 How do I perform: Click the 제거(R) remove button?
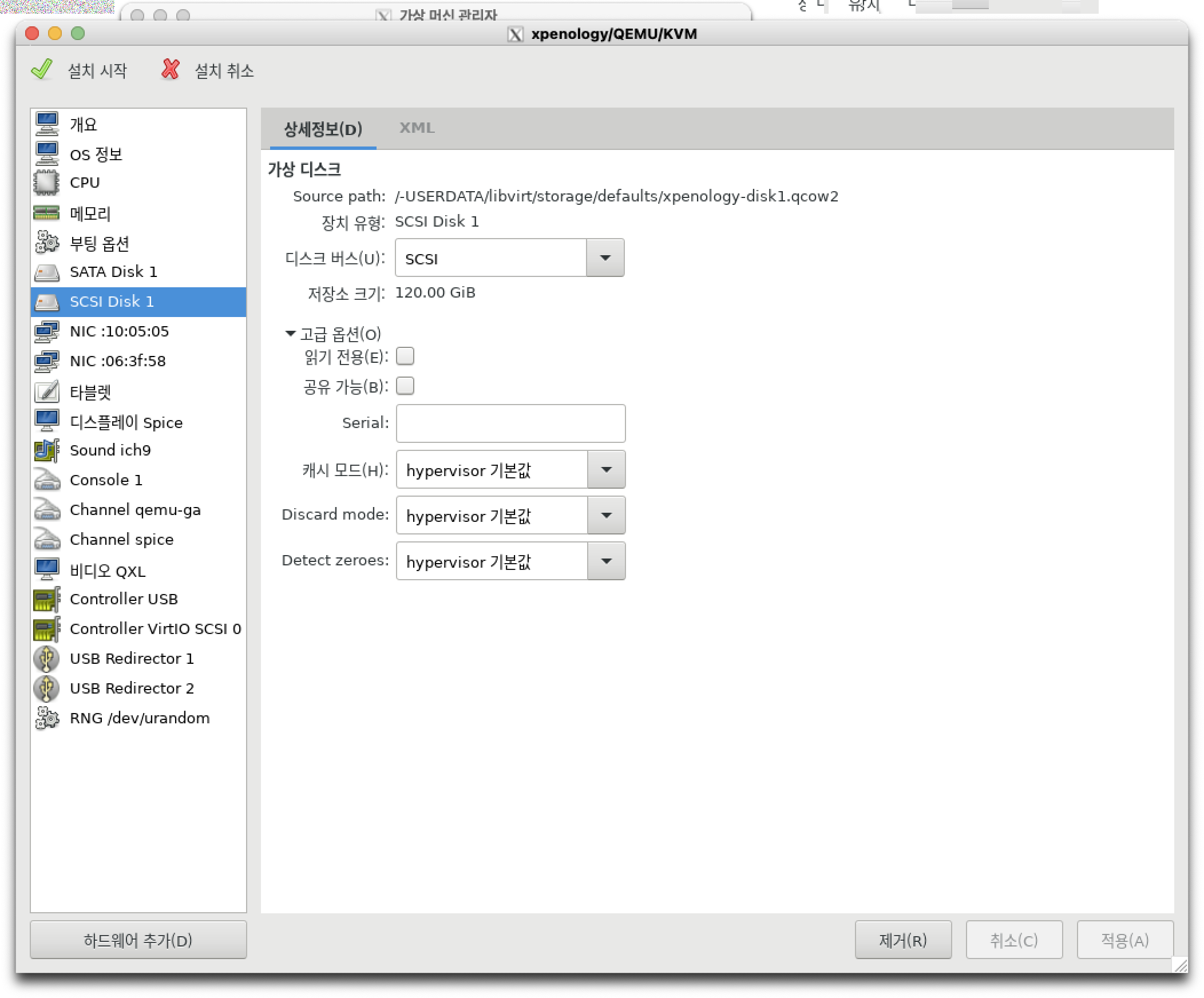(x=902, y=940)
